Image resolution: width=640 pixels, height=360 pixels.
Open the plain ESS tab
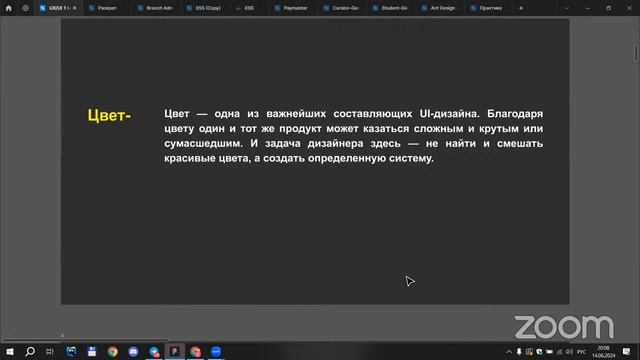246,8
